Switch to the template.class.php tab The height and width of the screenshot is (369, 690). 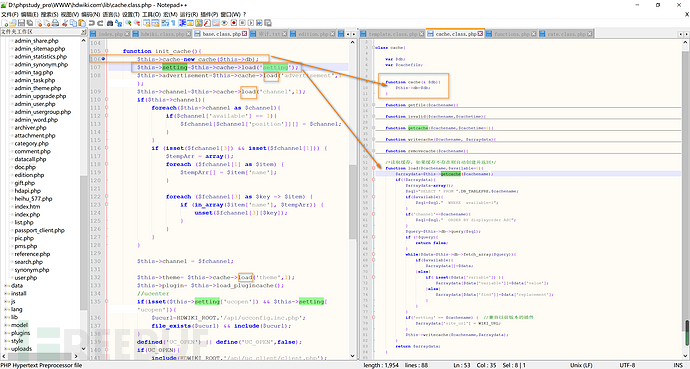click(393, 34)
